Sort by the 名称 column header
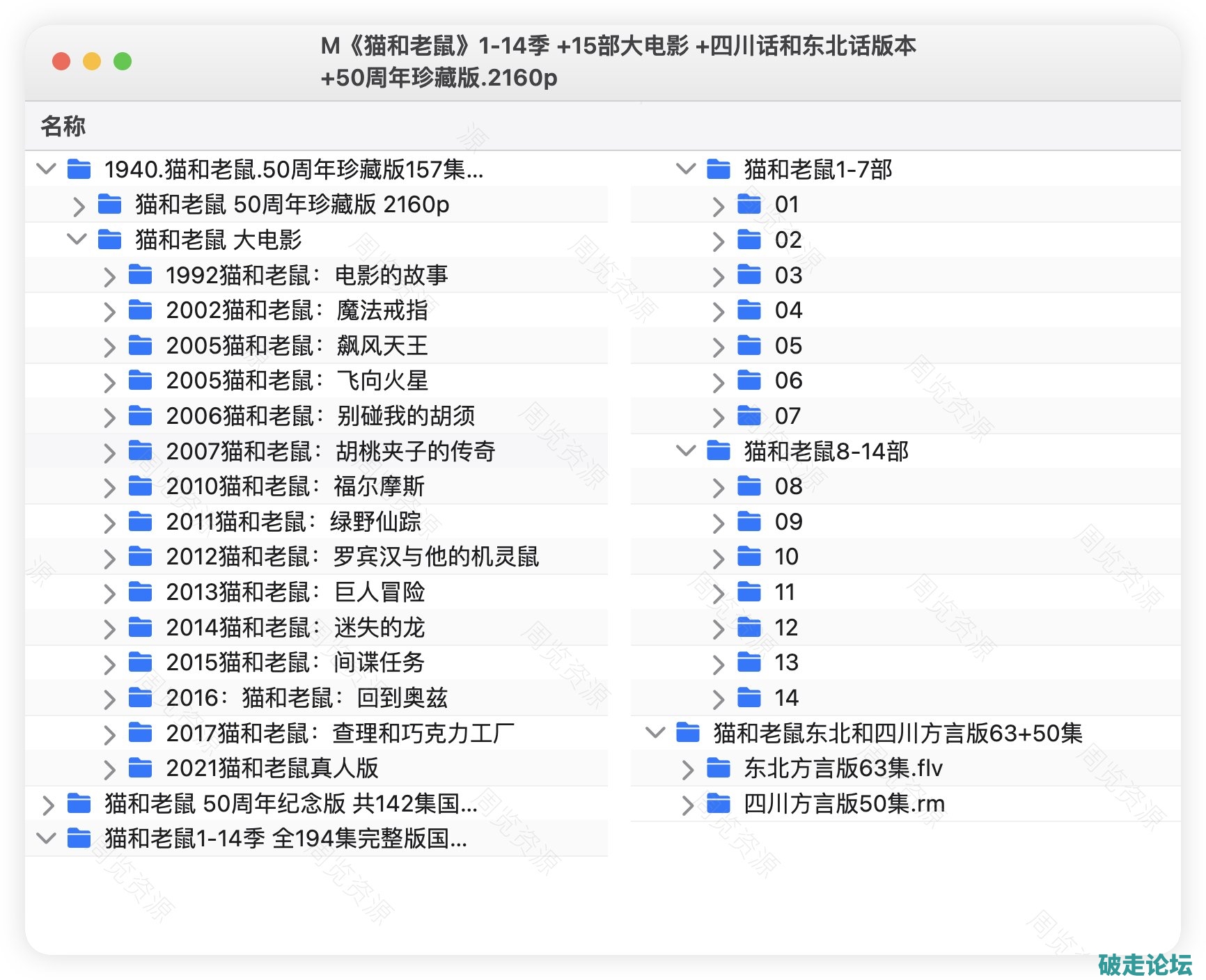Screen dimensions: 1206x980 (x=63, y=126)
